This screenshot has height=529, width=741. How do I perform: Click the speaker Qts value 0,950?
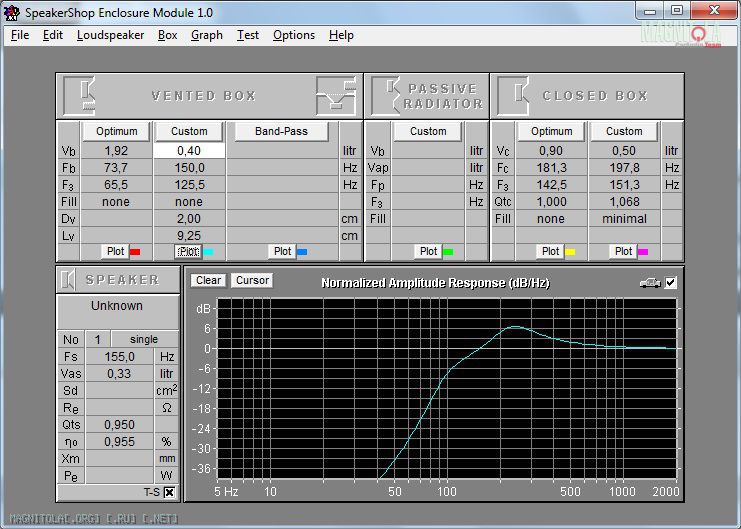click(x=119, y=425)
